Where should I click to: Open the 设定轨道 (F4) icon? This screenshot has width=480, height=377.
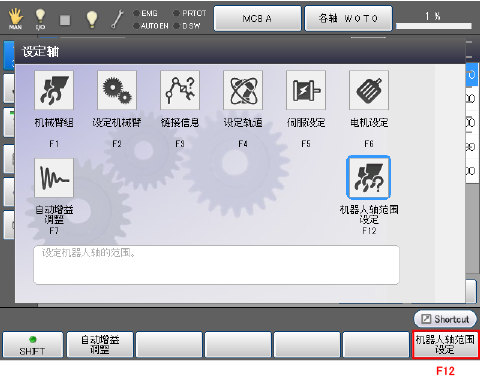(x=243, y=90)
